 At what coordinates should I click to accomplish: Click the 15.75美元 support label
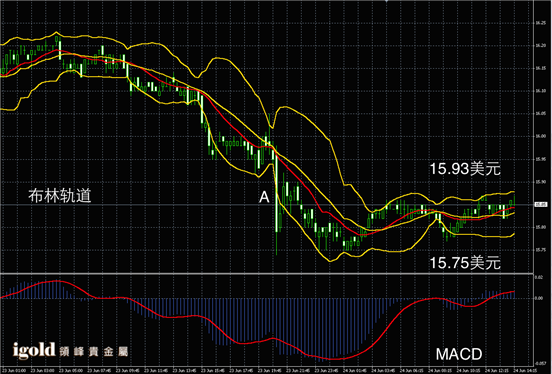pyautogui.click(x=465, y=263)
